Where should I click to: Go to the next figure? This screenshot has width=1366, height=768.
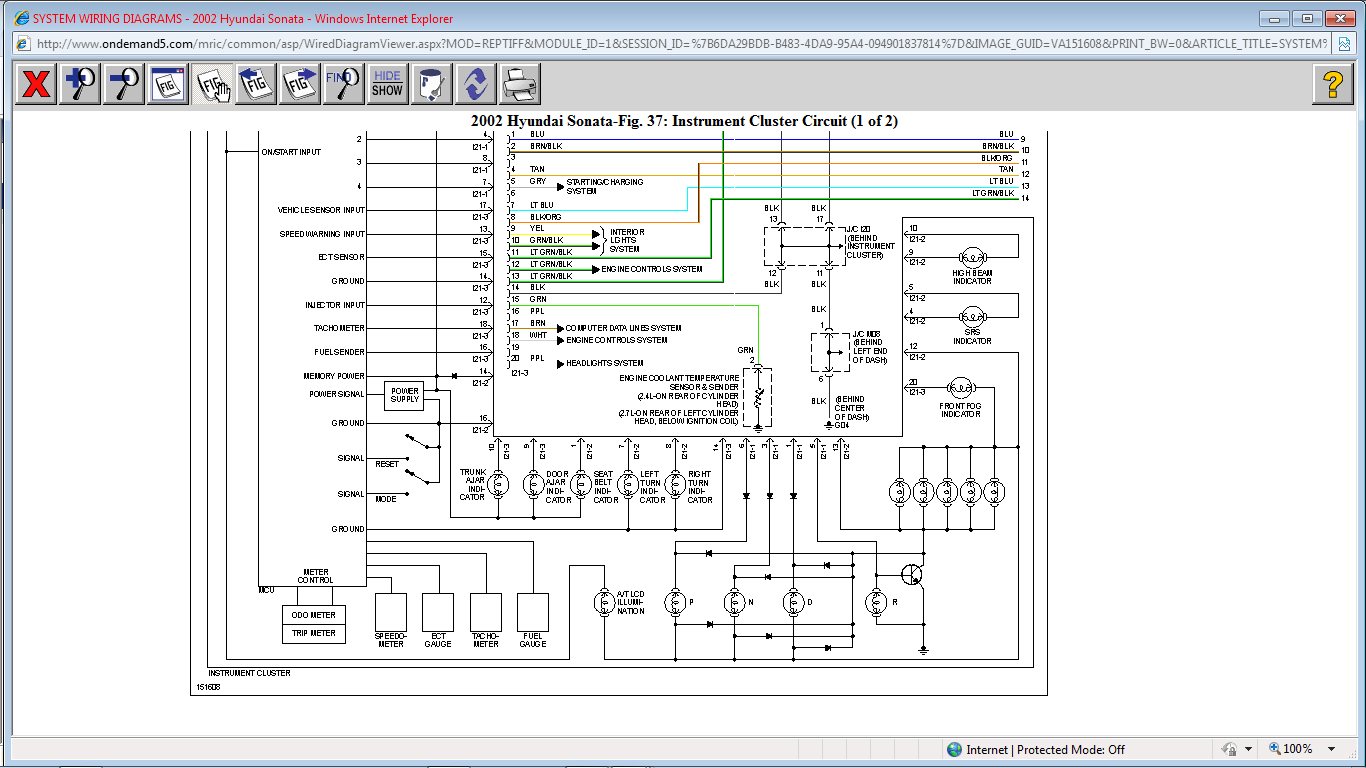pyautogui.click(x=300, y=84)
